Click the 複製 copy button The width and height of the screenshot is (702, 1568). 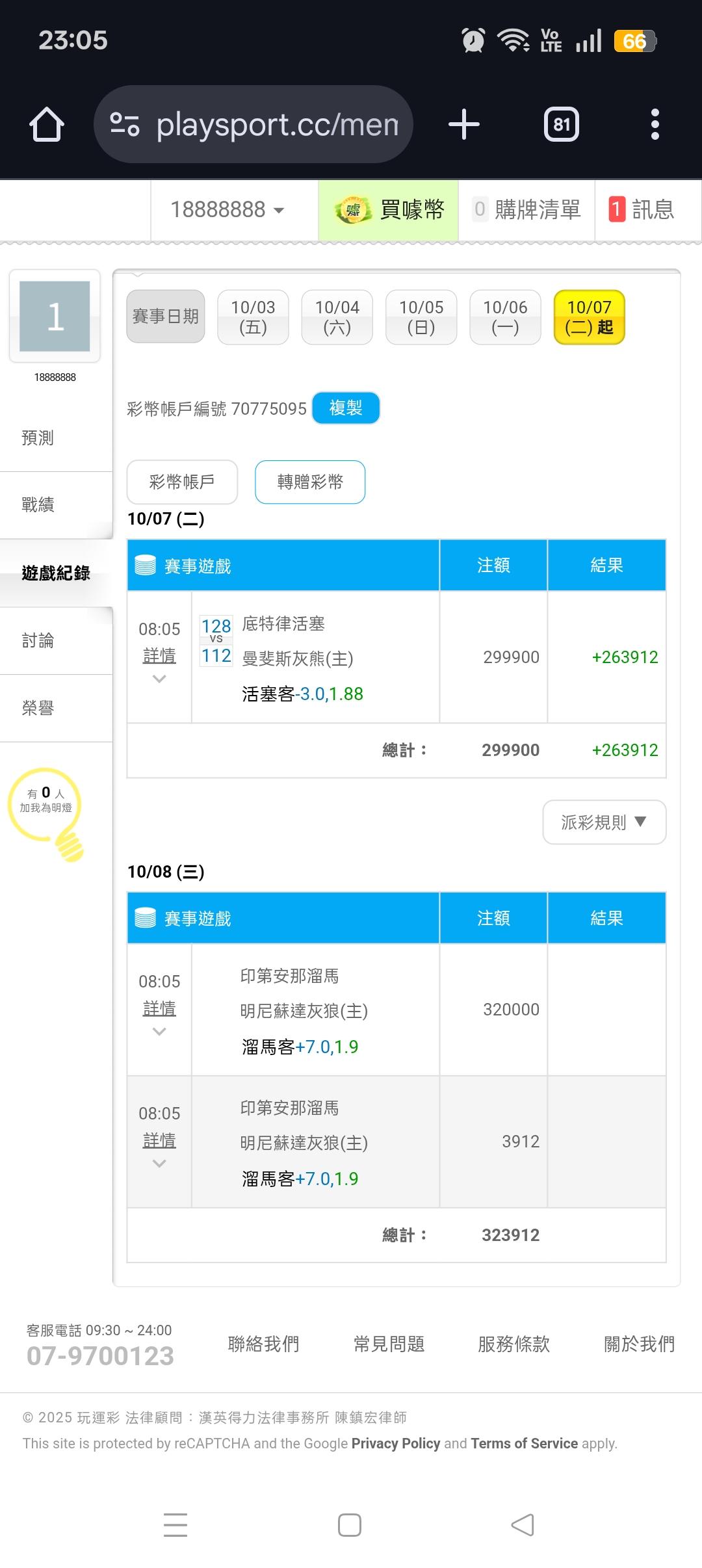(x=346, y=408)
